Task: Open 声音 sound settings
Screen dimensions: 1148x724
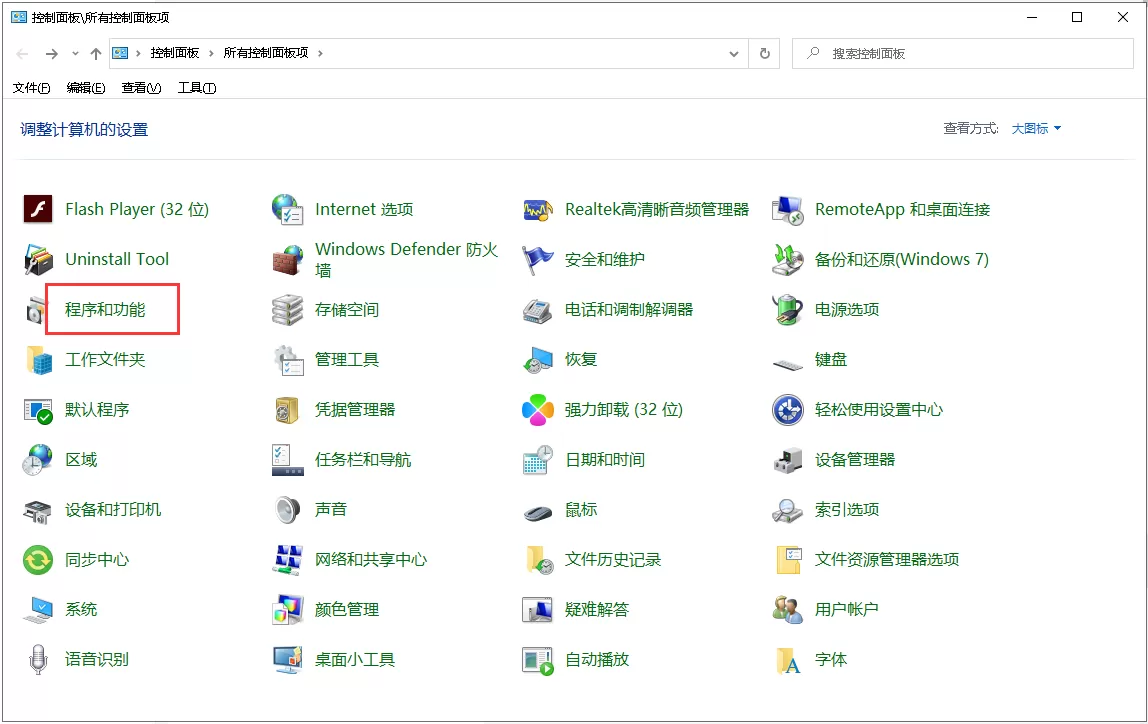Action: 330,509
